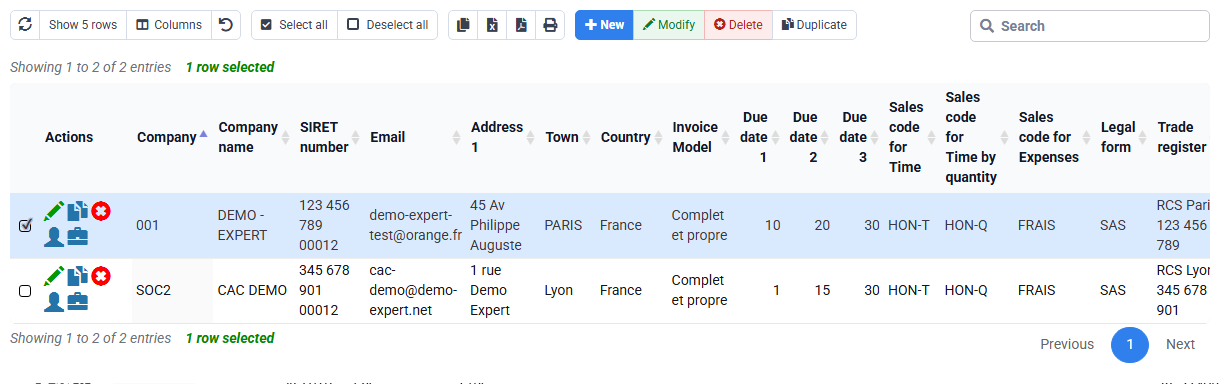Click Deselect all rows toggle
Viewport: 1220px width, 384px height.
click(x=388, y=25)
